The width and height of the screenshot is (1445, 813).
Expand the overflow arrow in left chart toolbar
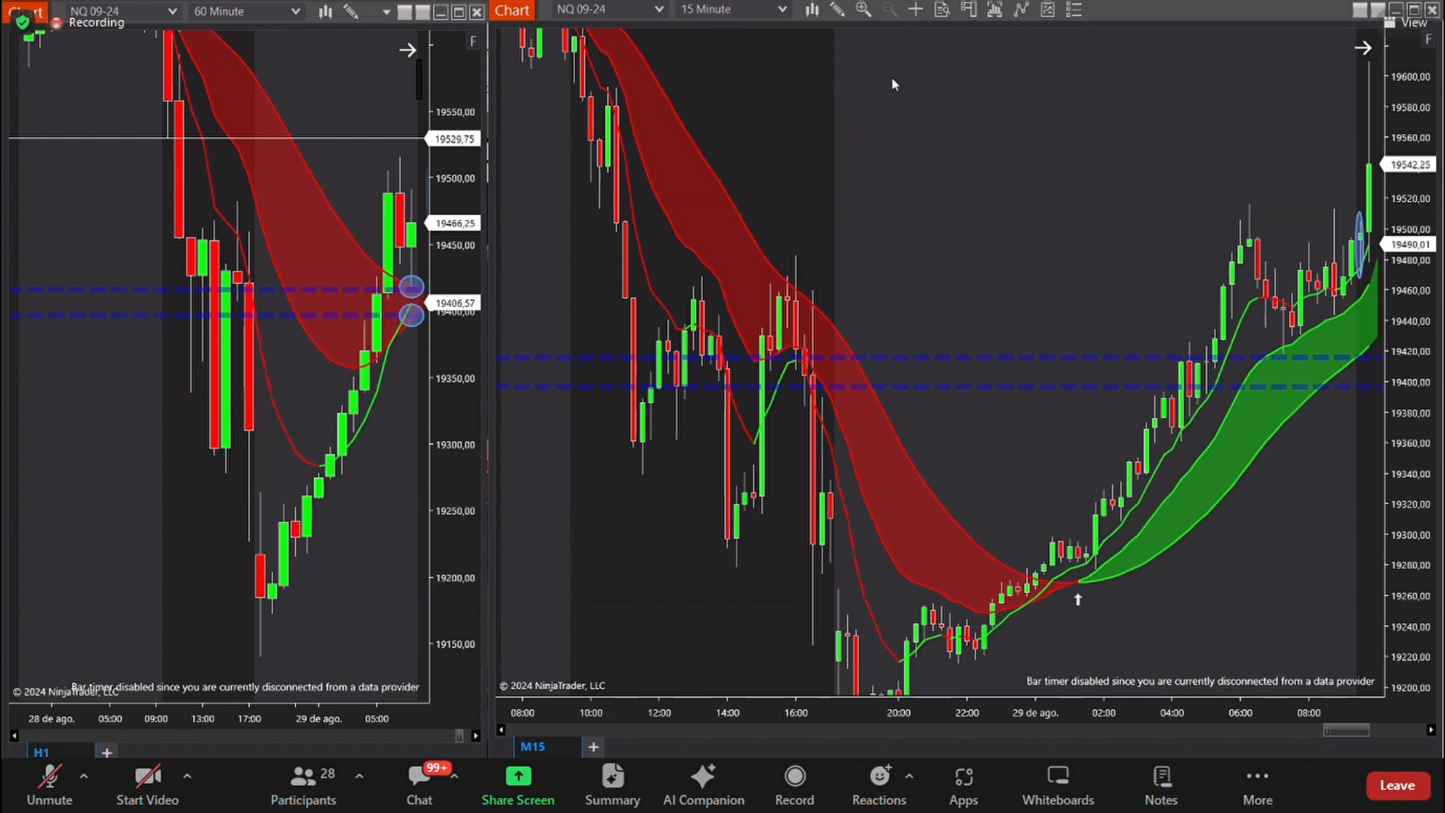pyautogui.click(x=386, y=12)
